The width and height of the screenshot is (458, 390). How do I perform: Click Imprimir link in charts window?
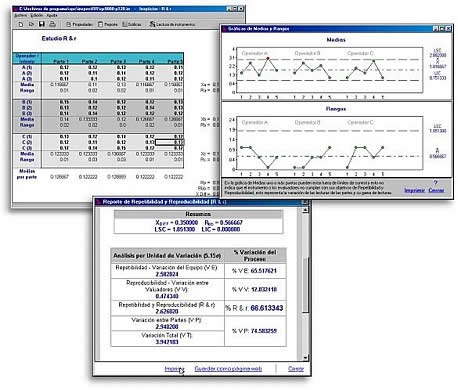click(x=414, y=190)
